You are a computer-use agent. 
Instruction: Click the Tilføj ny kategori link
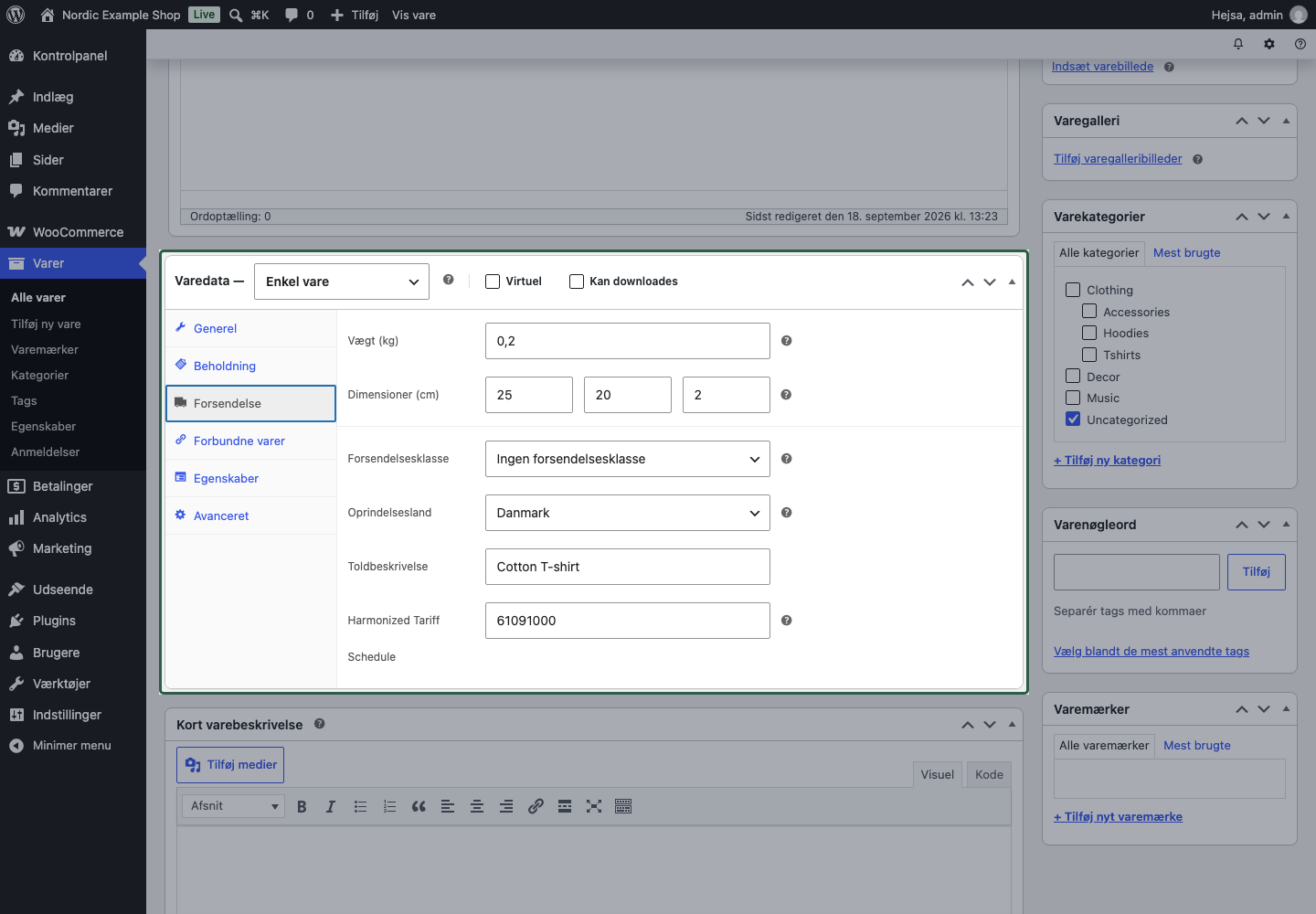[x=1107, y=460]
